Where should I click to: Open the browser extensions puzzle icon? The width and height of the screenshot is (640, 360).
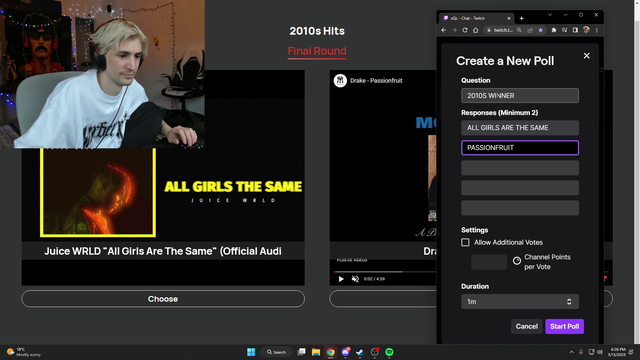click(x=554, y=30)
